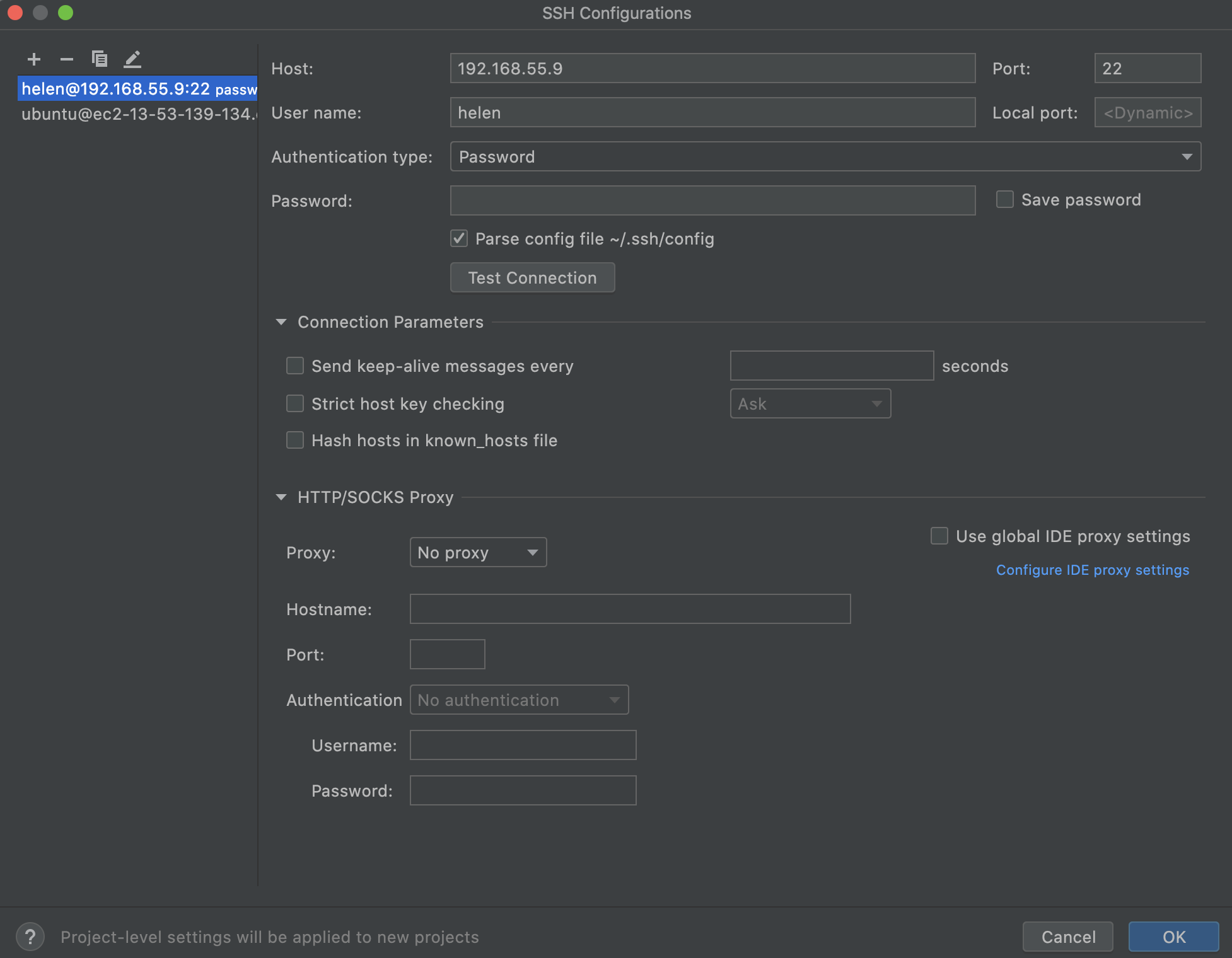Collapse the Connection Parameters section
The image size is (1232, 958).
coord(281,322)
